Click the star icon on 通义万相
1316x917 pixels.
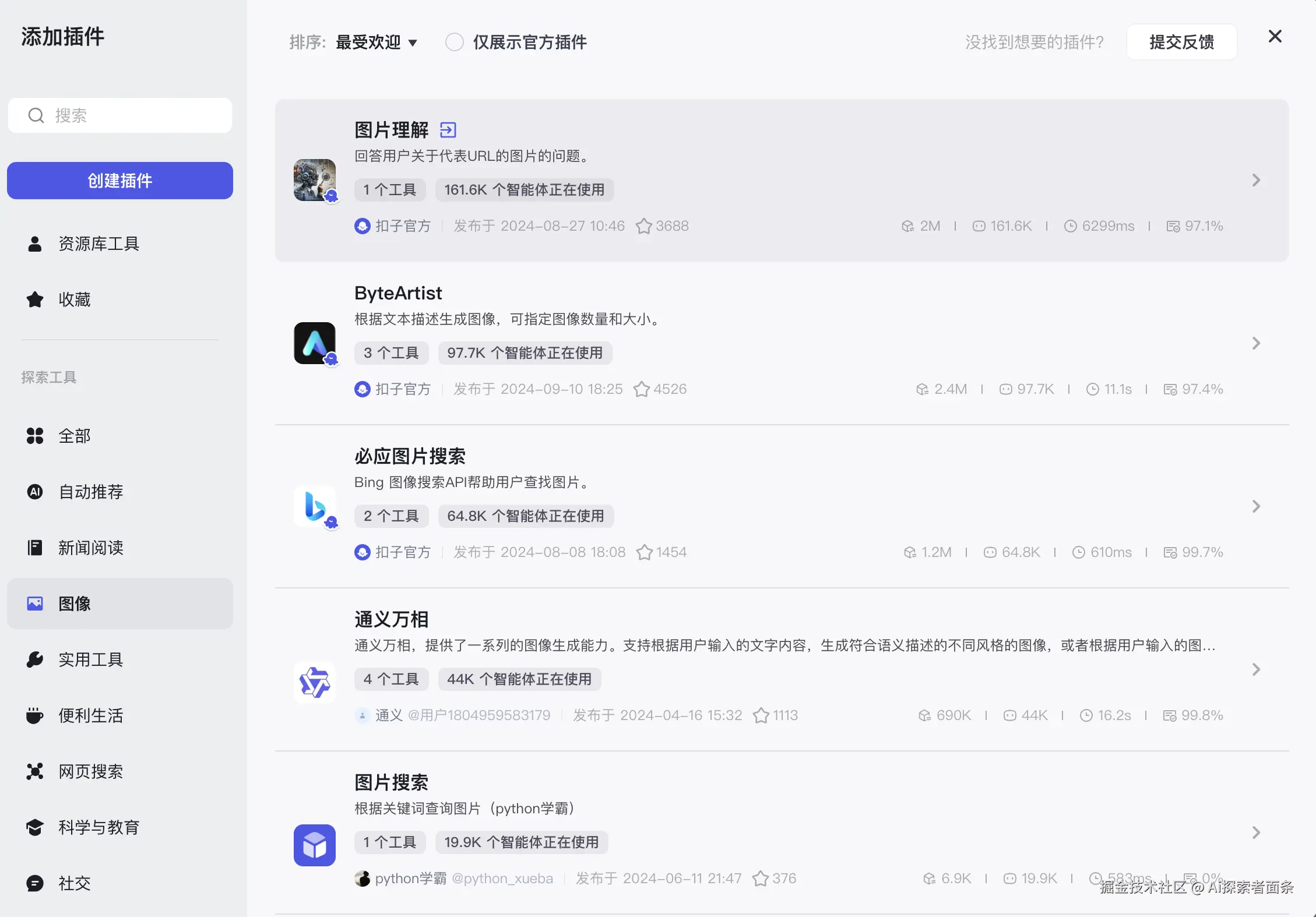tap(761, 715)
